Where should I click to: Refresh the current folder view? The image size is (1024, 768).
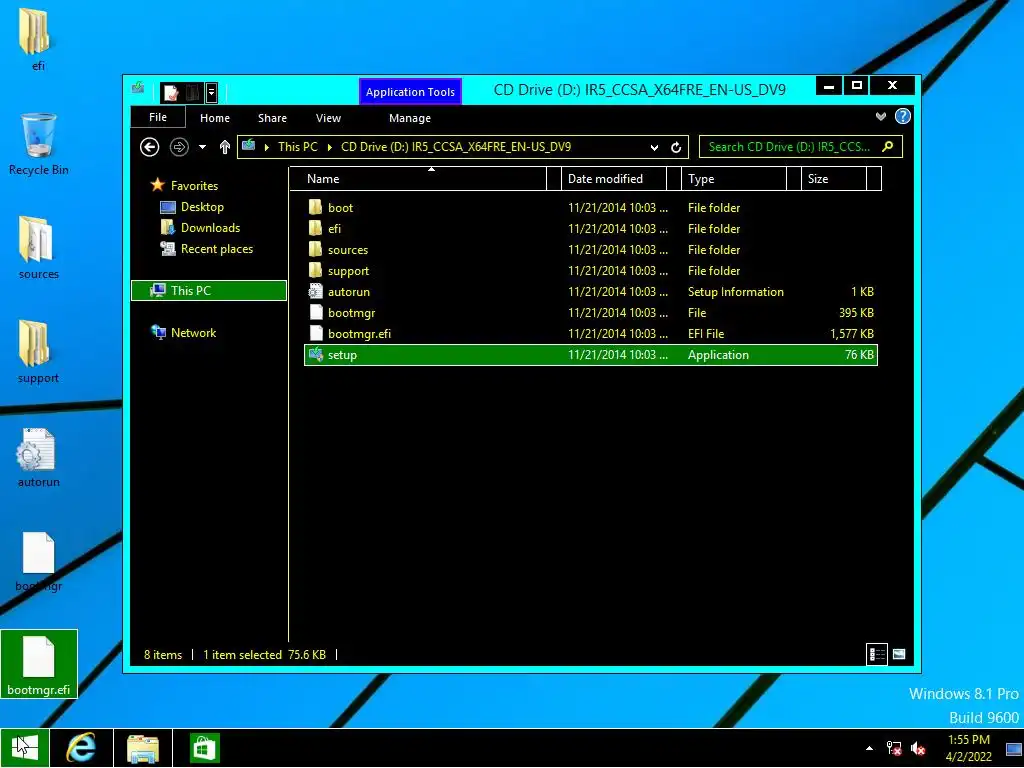(x=676, y=148)
